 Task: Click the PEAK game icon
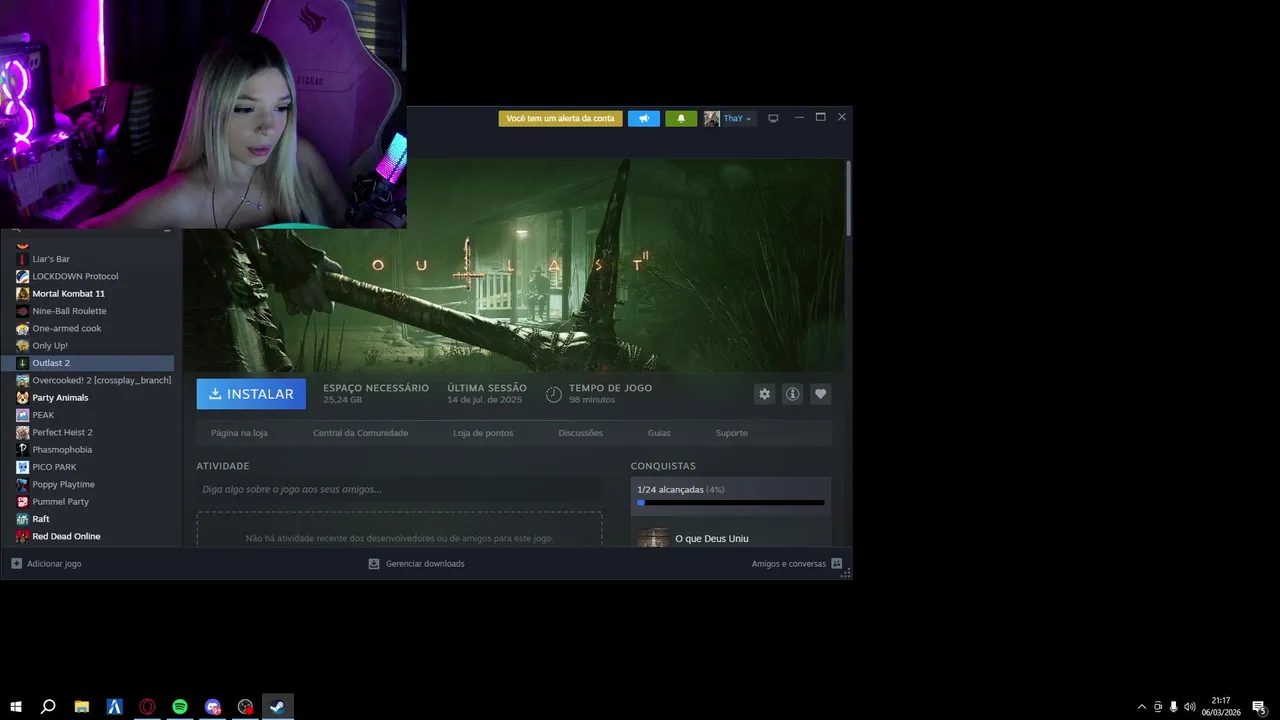[x=22, y=415]
